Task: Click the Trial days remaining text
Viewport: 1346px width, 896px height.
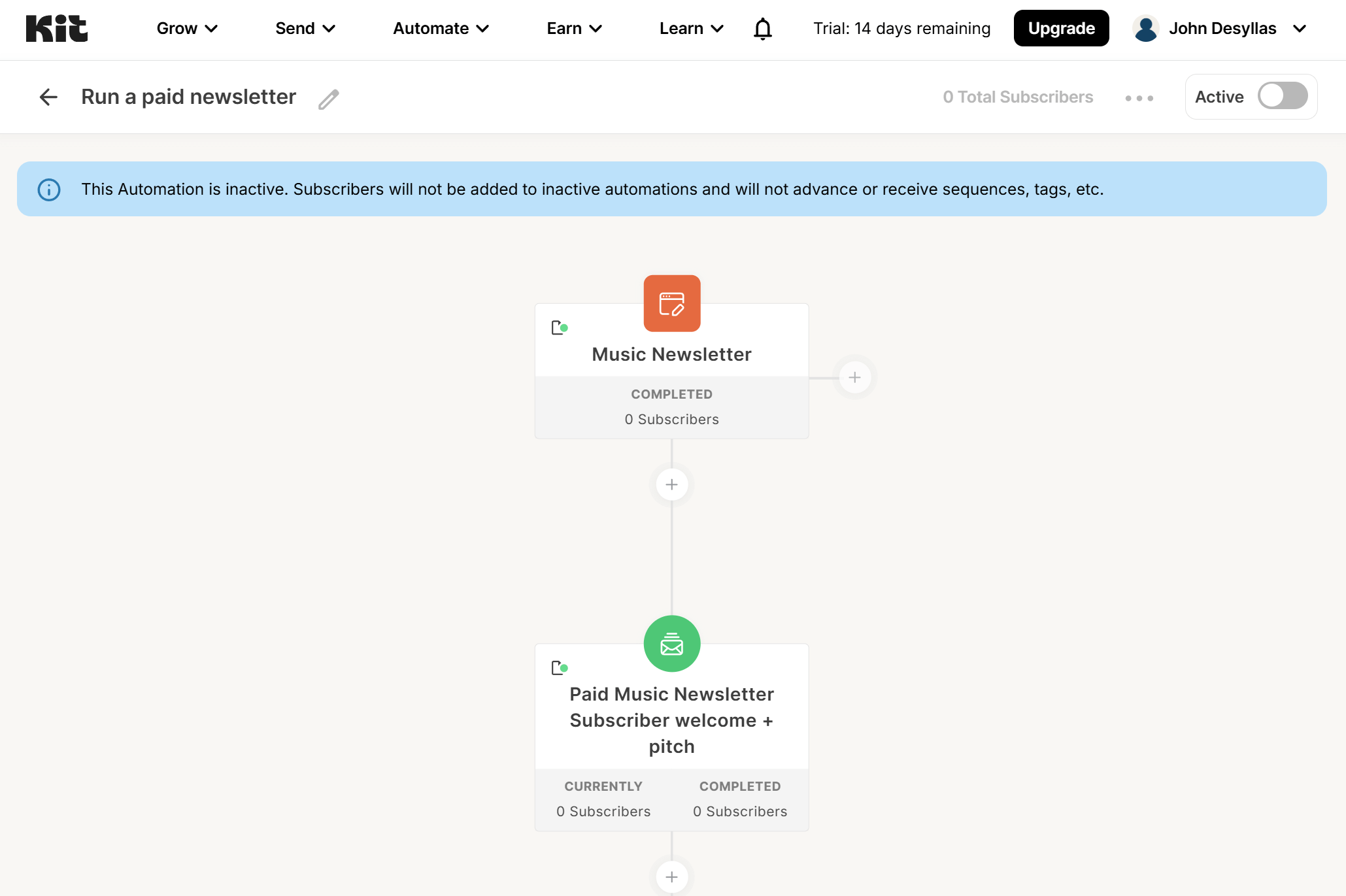Action: click(x=901, y=28)
